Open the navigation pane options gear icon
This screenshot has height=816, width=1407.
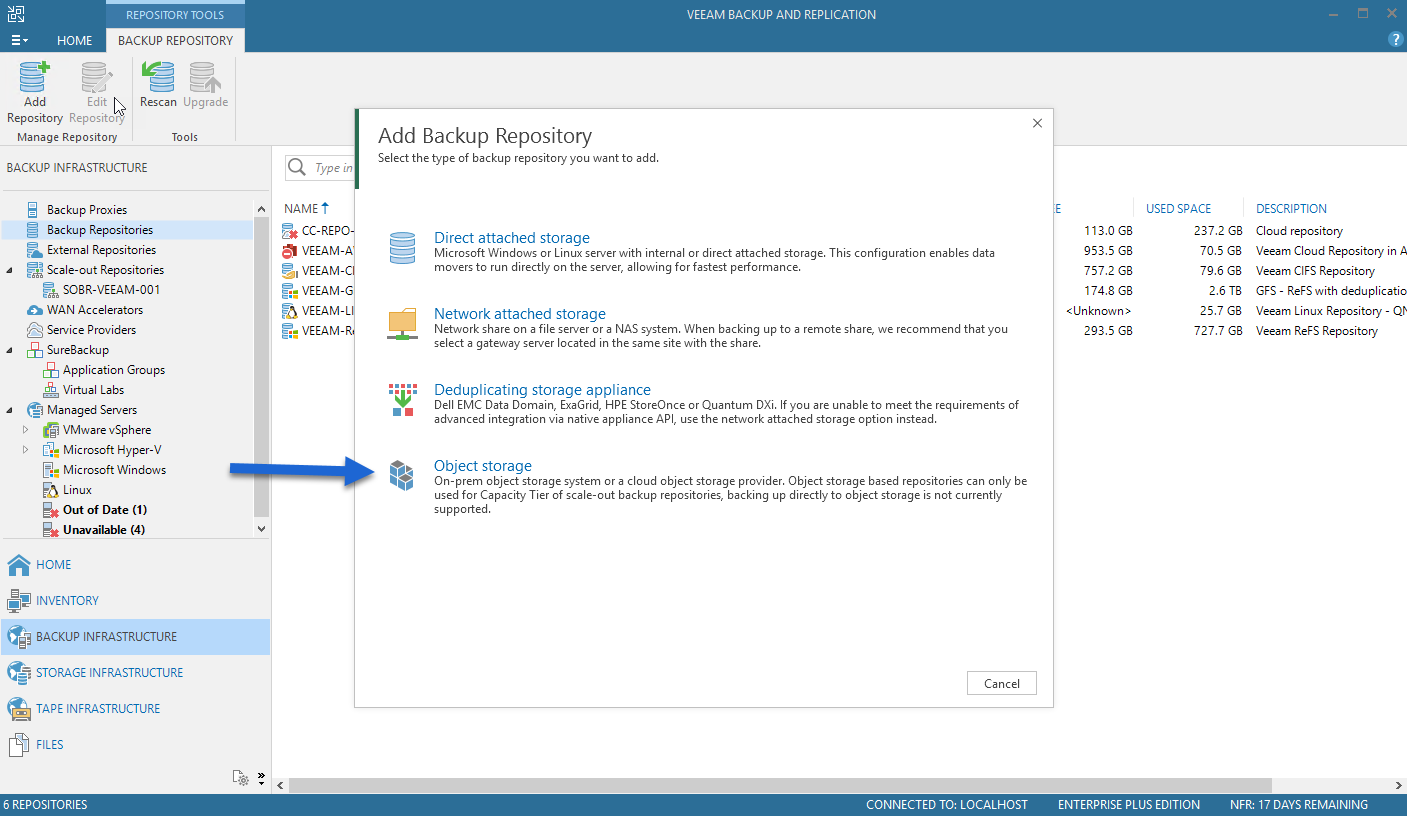click(240, 777)
